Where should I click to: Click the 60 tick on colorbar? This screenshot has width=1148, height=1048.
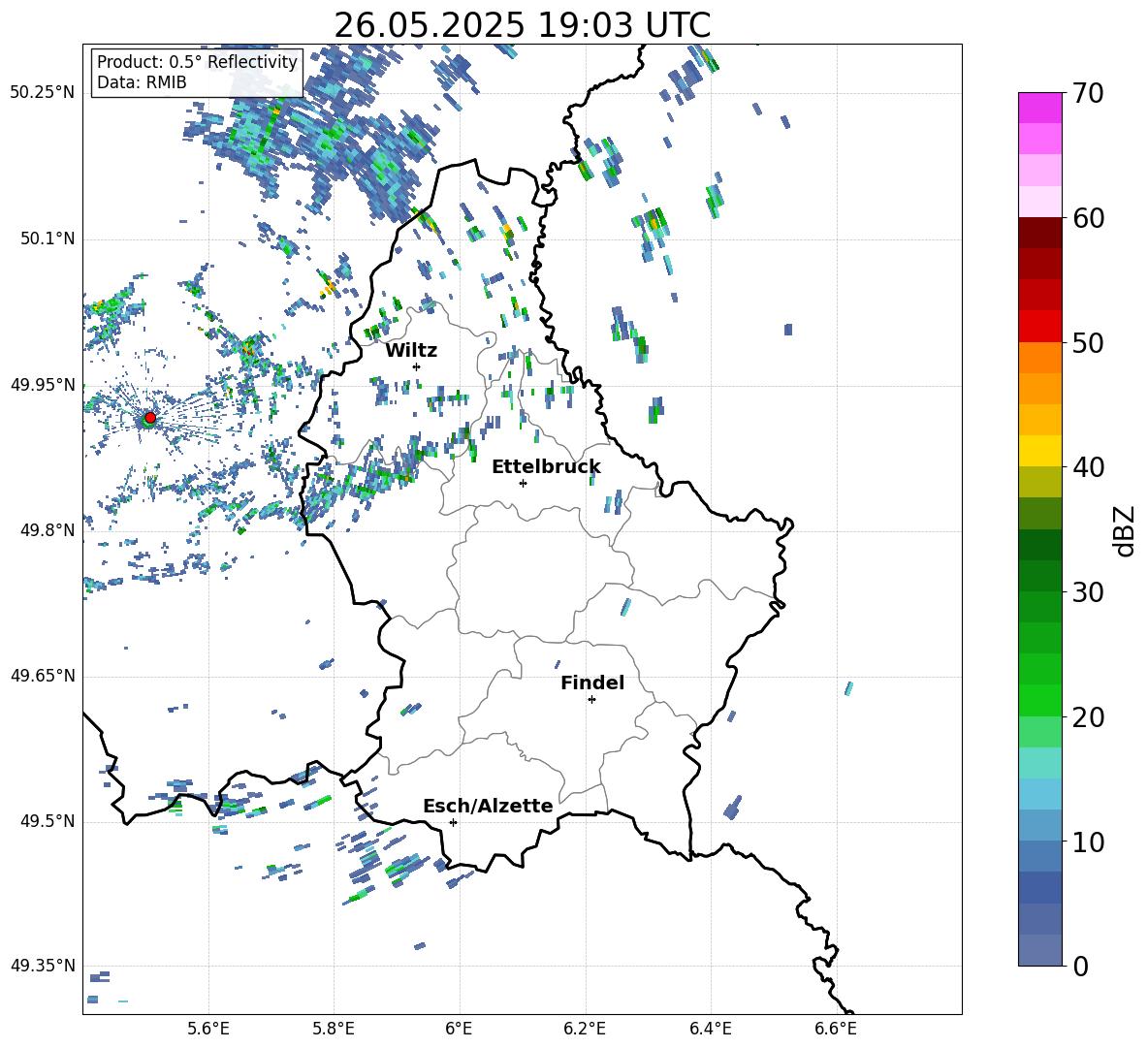[x=1088, y=218]
